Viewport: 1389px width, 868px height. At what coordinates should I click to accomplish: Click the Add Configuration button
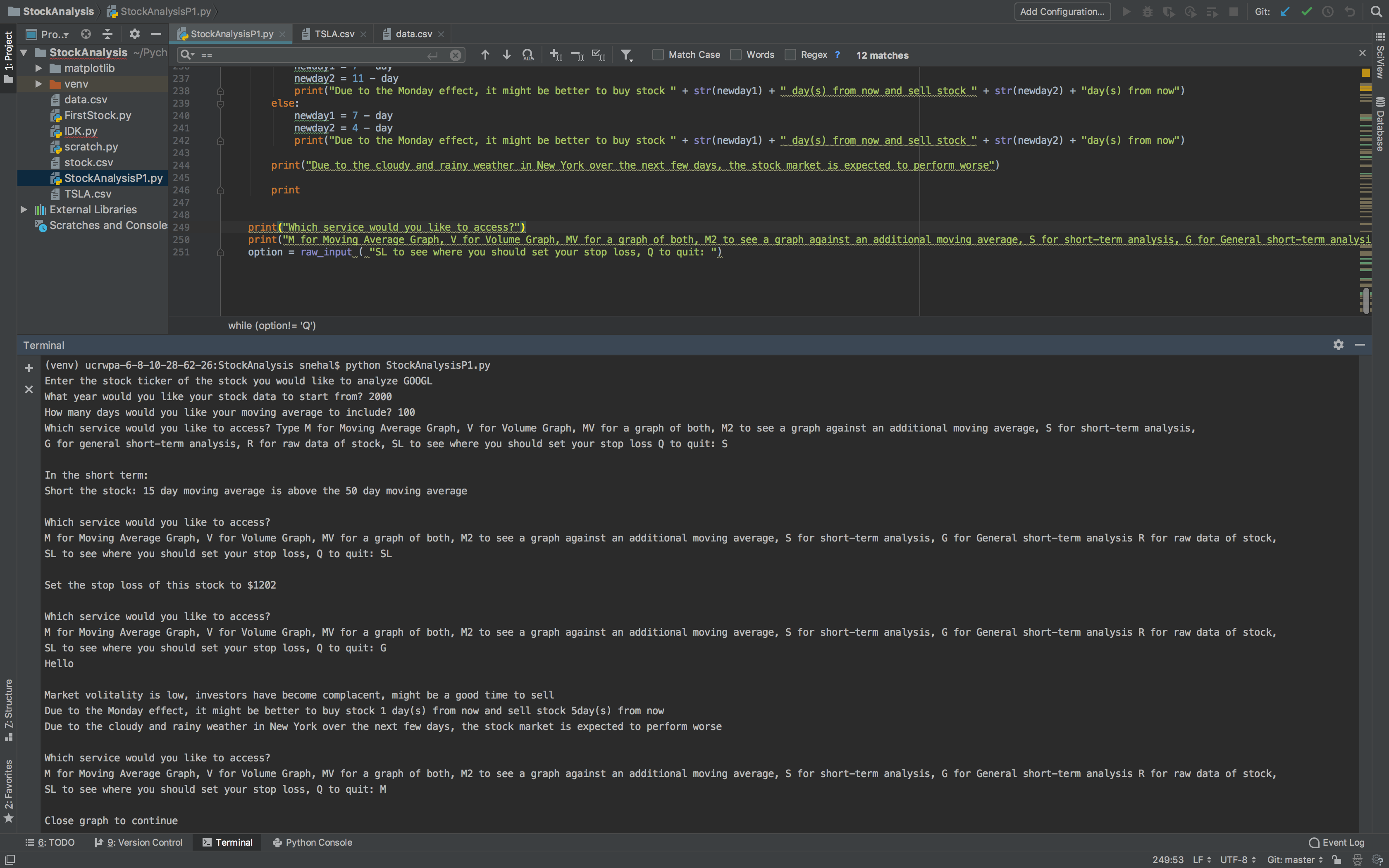point(1062,12)
